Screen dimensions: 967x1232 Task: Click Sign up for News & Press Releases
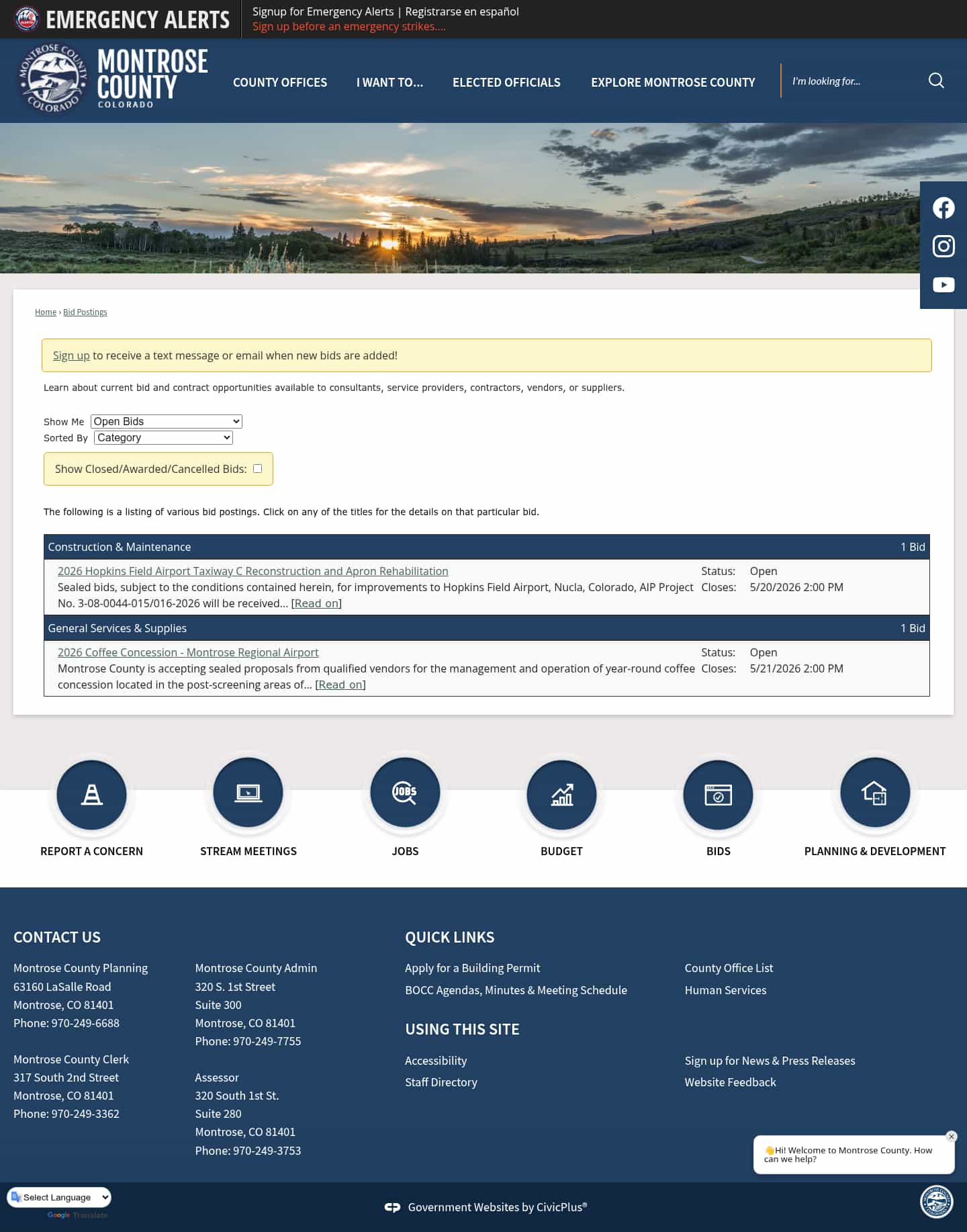point(770,1061)
